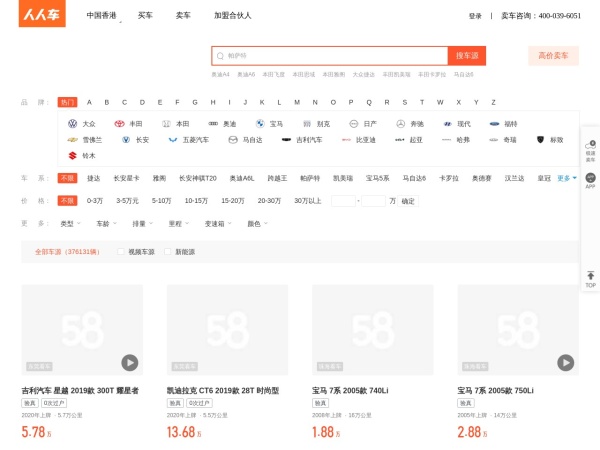The height and width of the screenshot is (450, 600).
Task: Select the 起亚 Kia brand icon
Action: tap(399, 140)
